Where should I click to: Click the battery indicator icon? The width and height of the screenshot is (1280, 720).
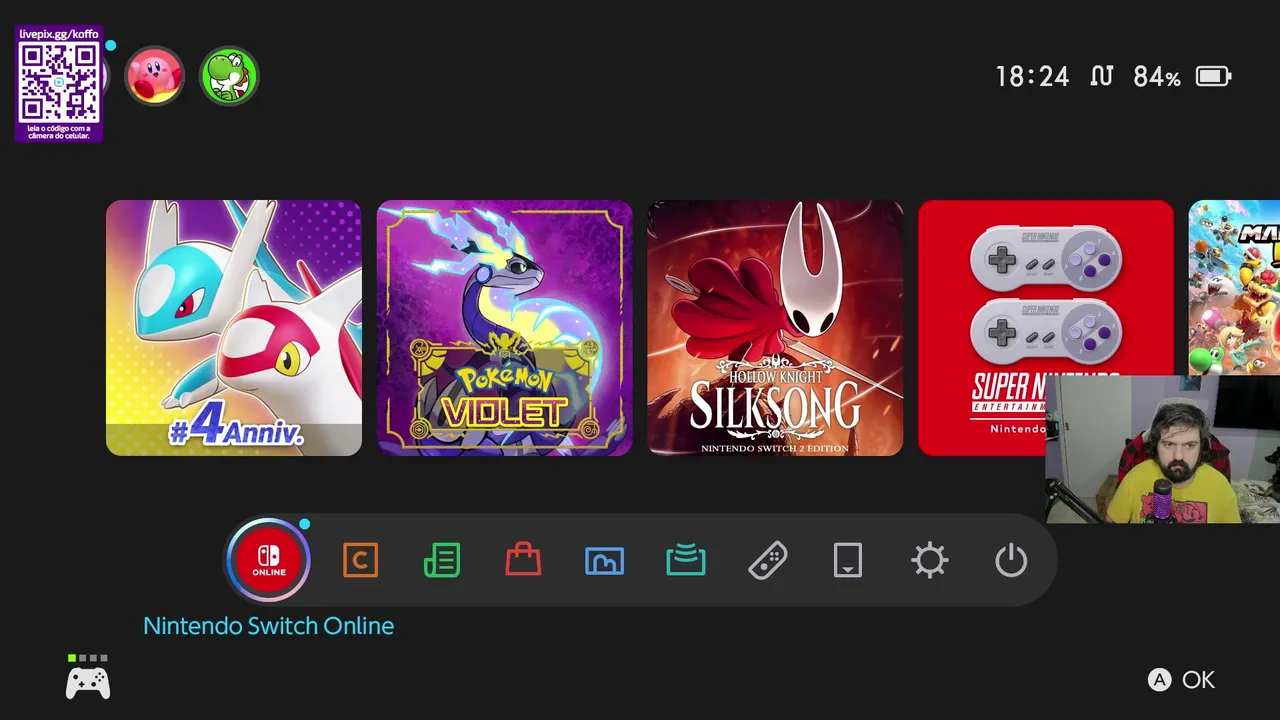(1214, 76)
